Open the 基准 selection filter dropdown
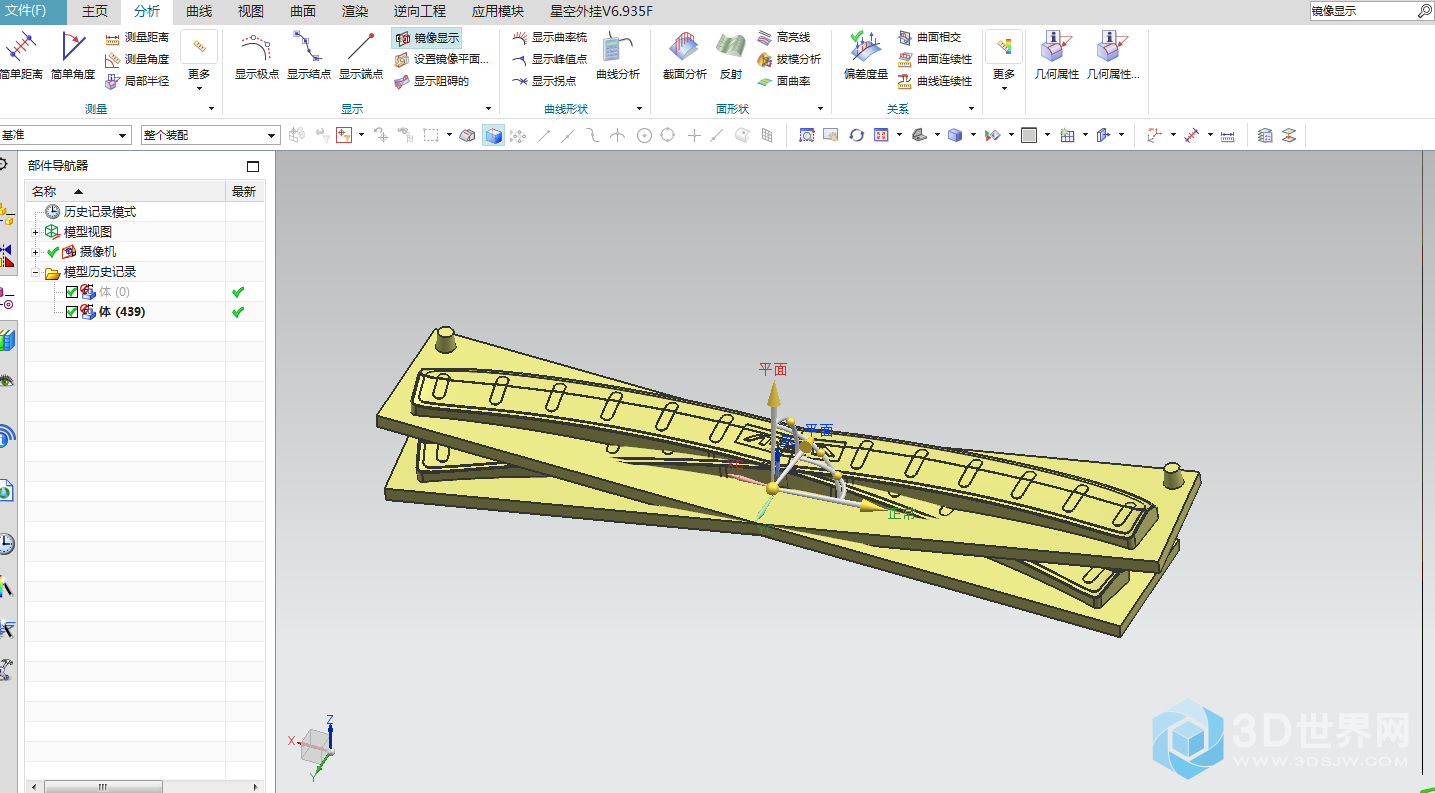The width and height of the screenshot is (1435, 793). pyautogui.click(x=65, y=135)
